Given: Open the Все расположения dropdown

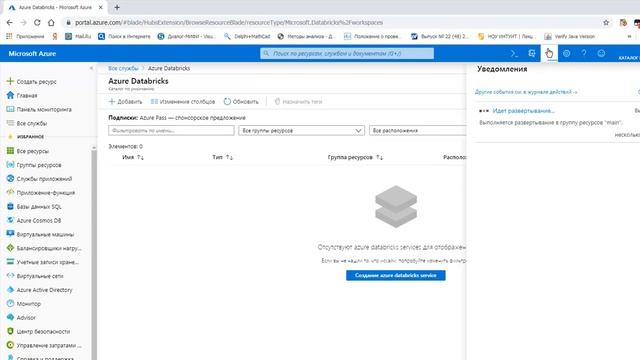Looking at the screenshot, I should click(x=417, y=131).
